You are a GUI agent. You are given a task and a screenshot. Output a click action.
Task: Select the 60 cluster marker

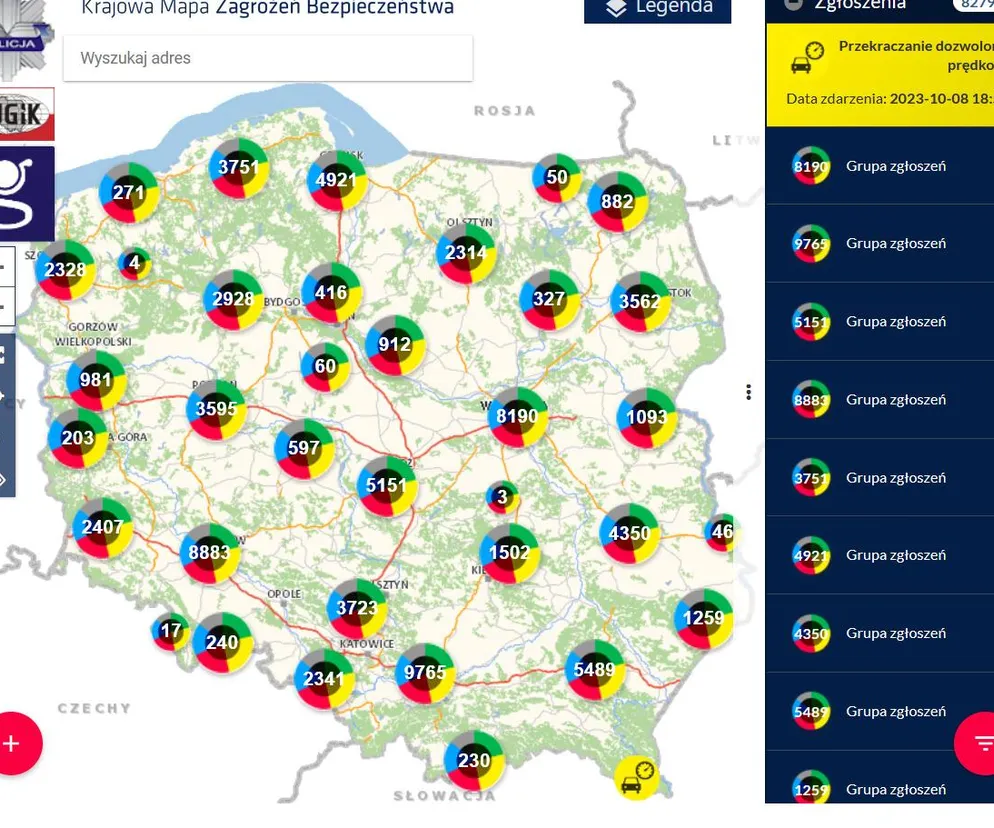[325, 366]
